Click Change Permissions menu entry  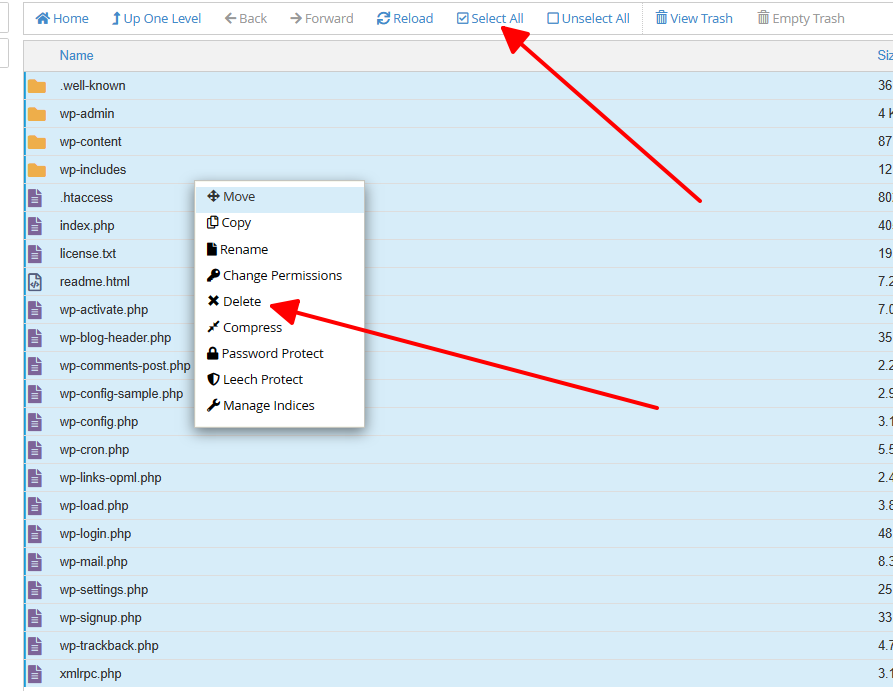tap(274, 276)
